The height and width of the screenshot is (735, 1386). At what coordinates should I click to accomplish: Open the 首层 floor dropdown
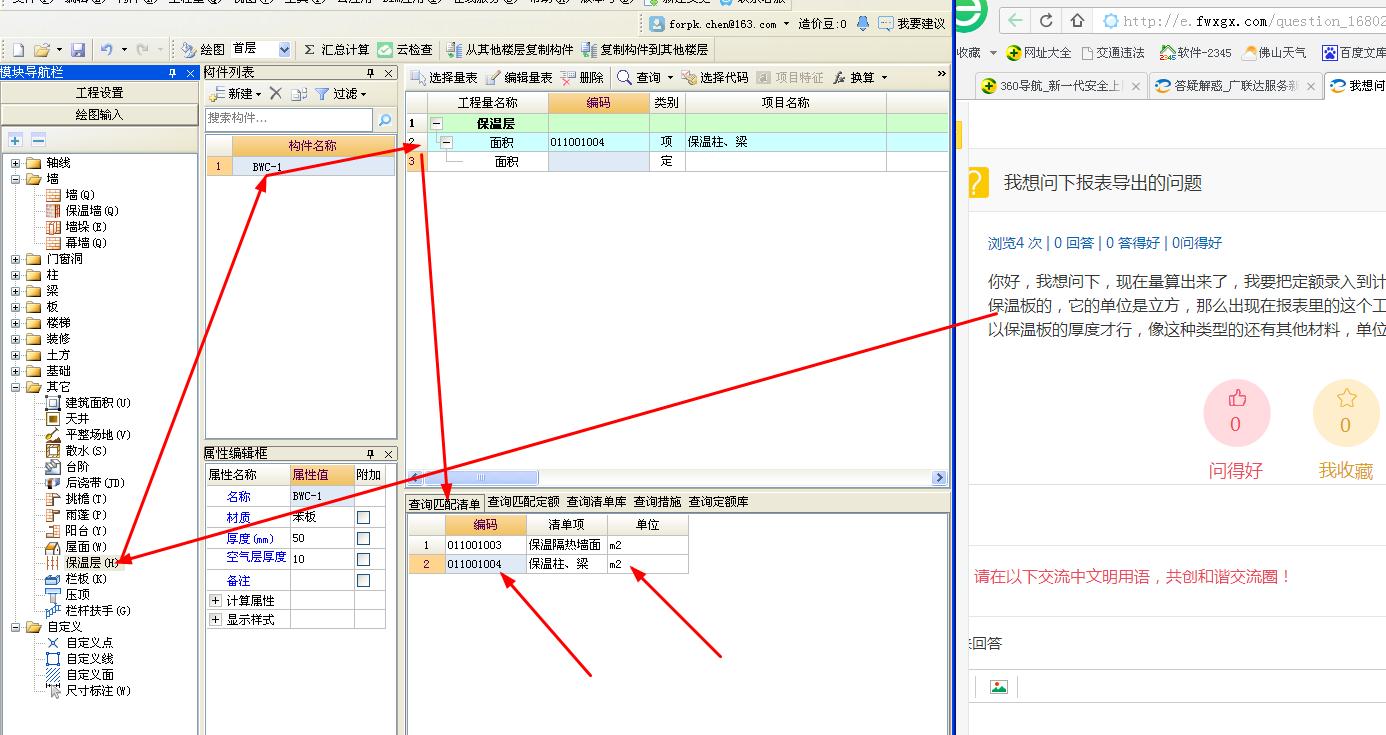coord(285,49)
